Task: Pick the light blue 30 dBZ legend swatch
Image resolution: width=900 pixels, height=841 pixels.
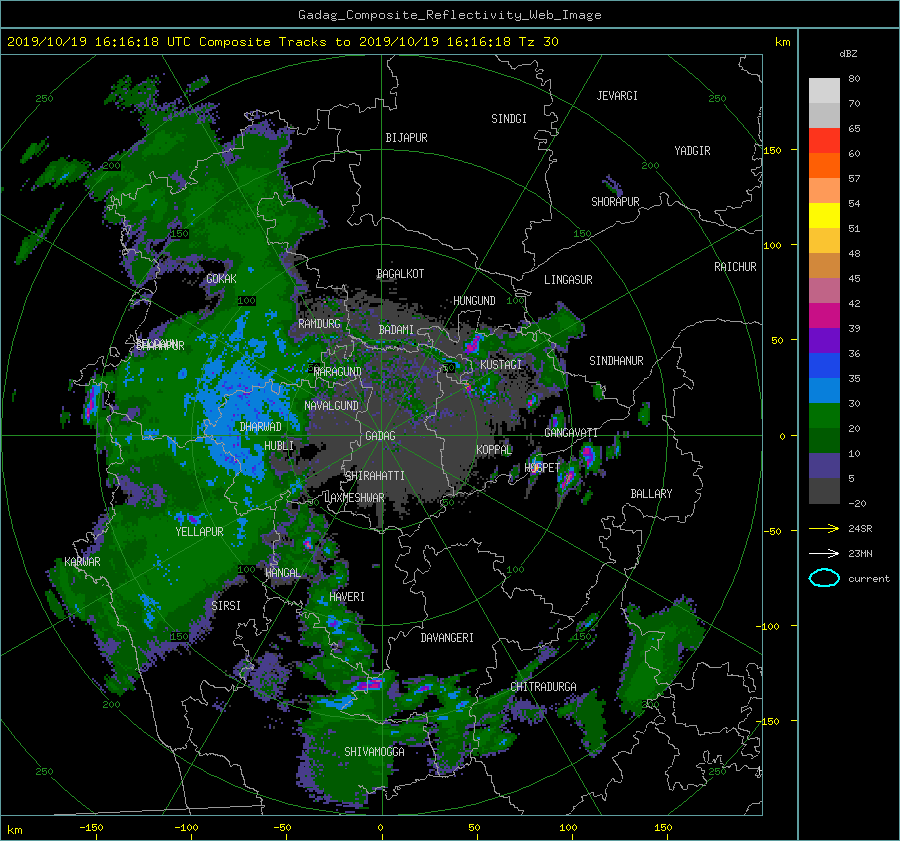Action: click(824, 390)
